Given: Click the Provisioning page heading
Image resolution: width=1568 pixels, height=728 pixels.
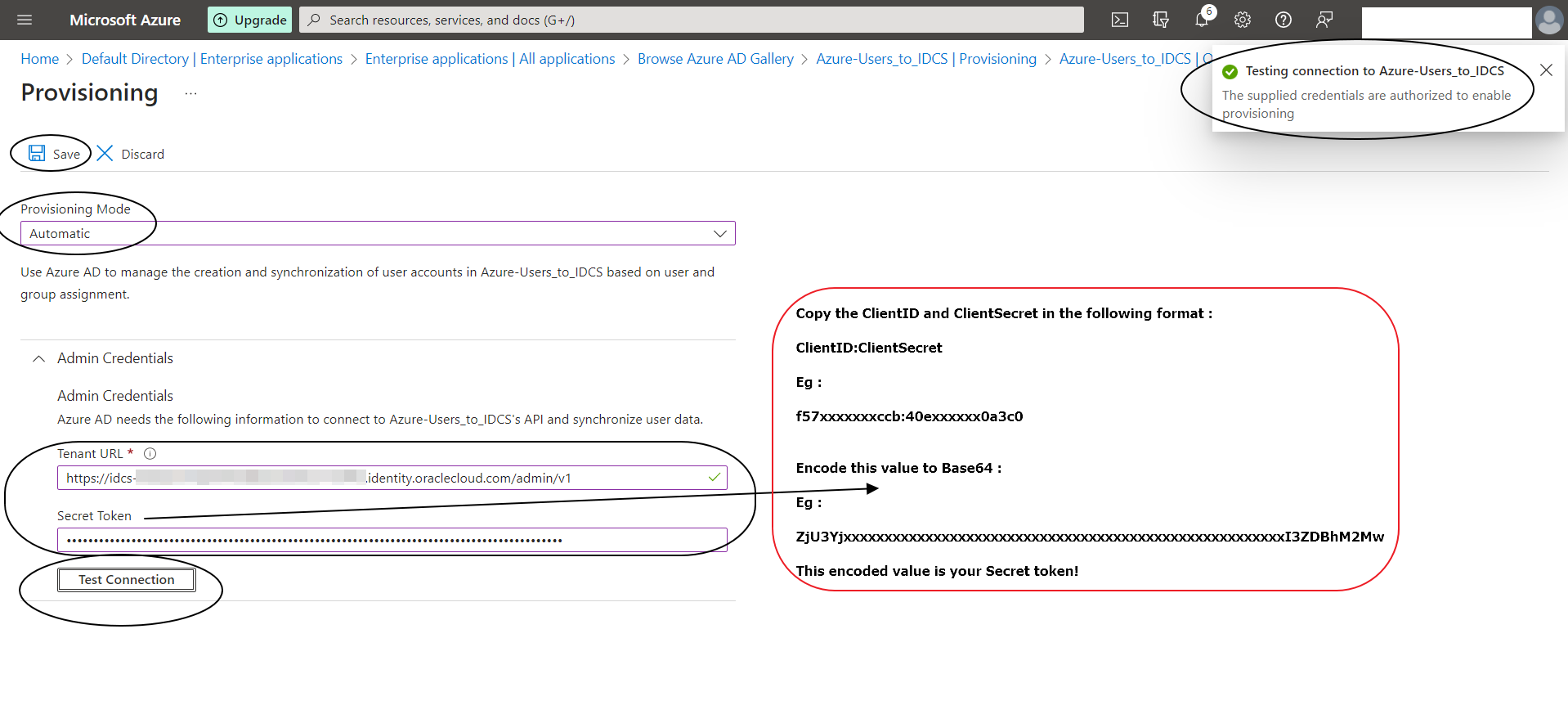Looking at the screenshot, I should coord(89,93).
